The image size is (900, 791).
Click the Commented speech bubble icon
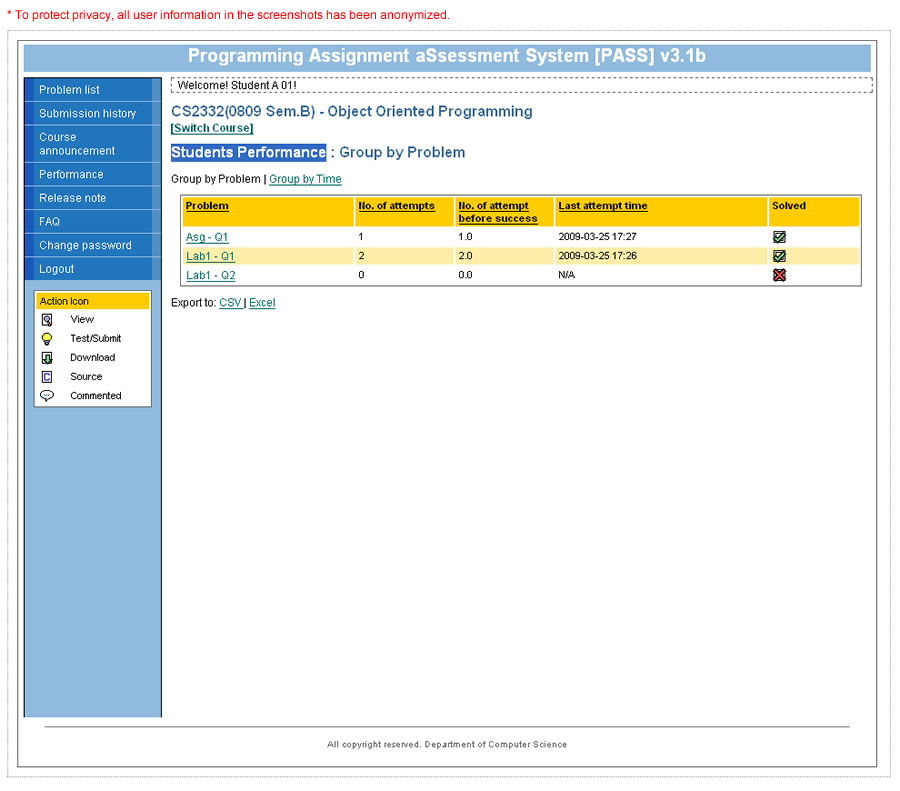pos(47,396)
